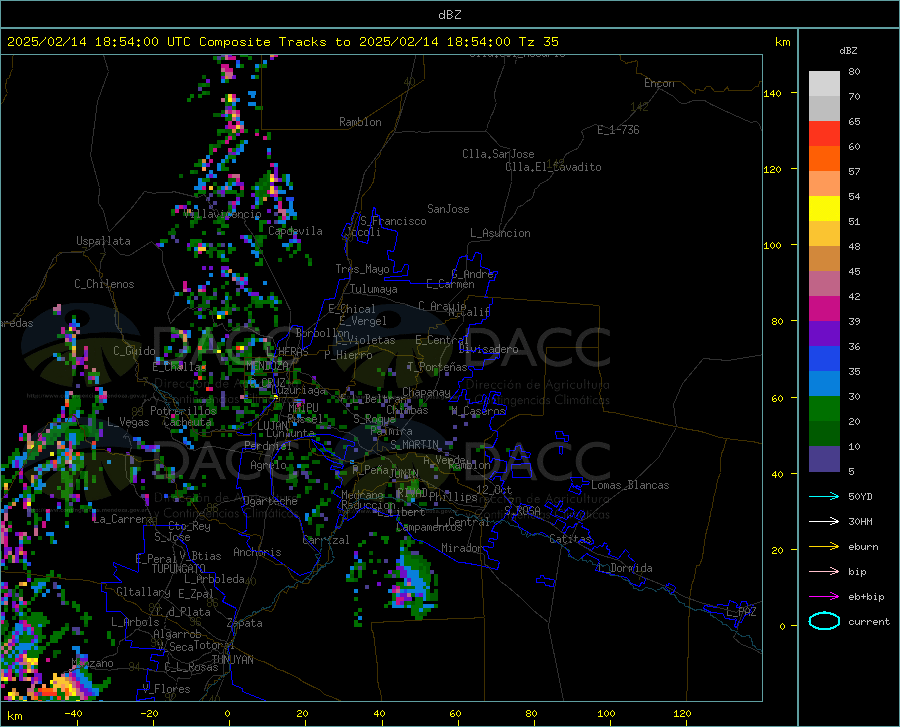
Task: Click the 'Tres_Mayo' map label
Action: coord(362,269)
